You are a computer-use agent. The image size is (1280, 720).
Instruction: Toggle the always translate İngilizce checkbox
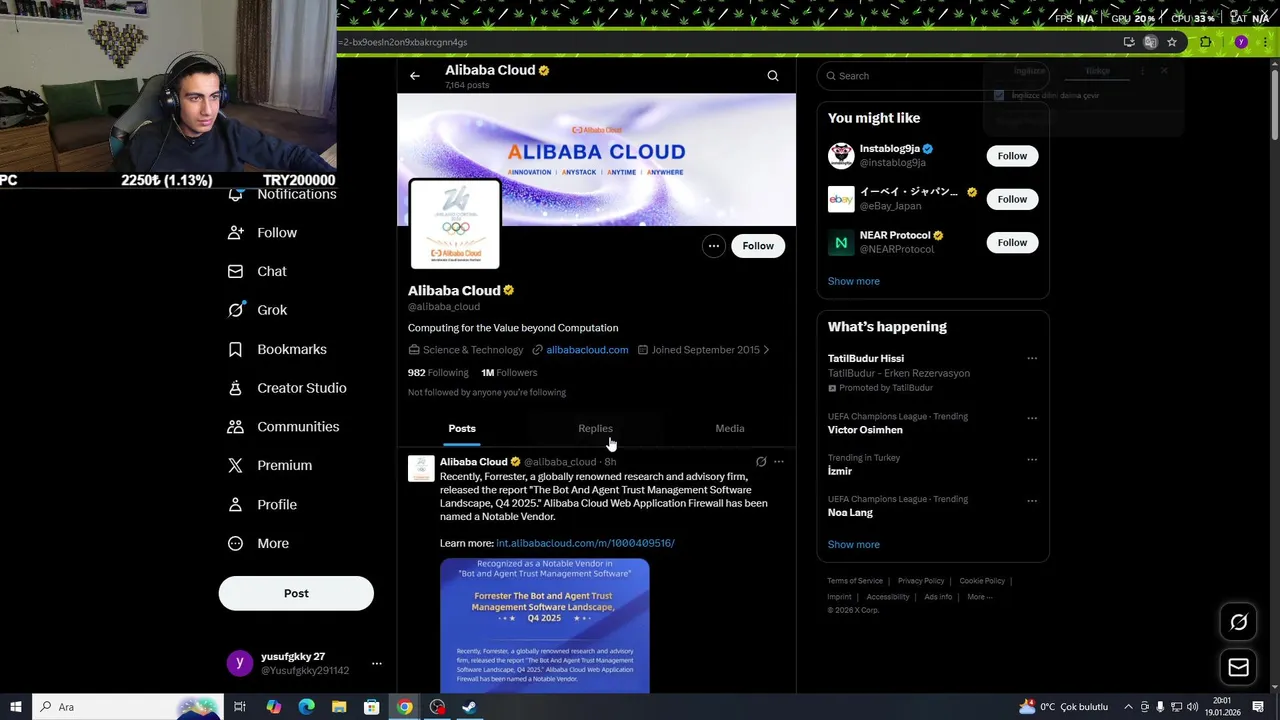click(x=999, y=96)
